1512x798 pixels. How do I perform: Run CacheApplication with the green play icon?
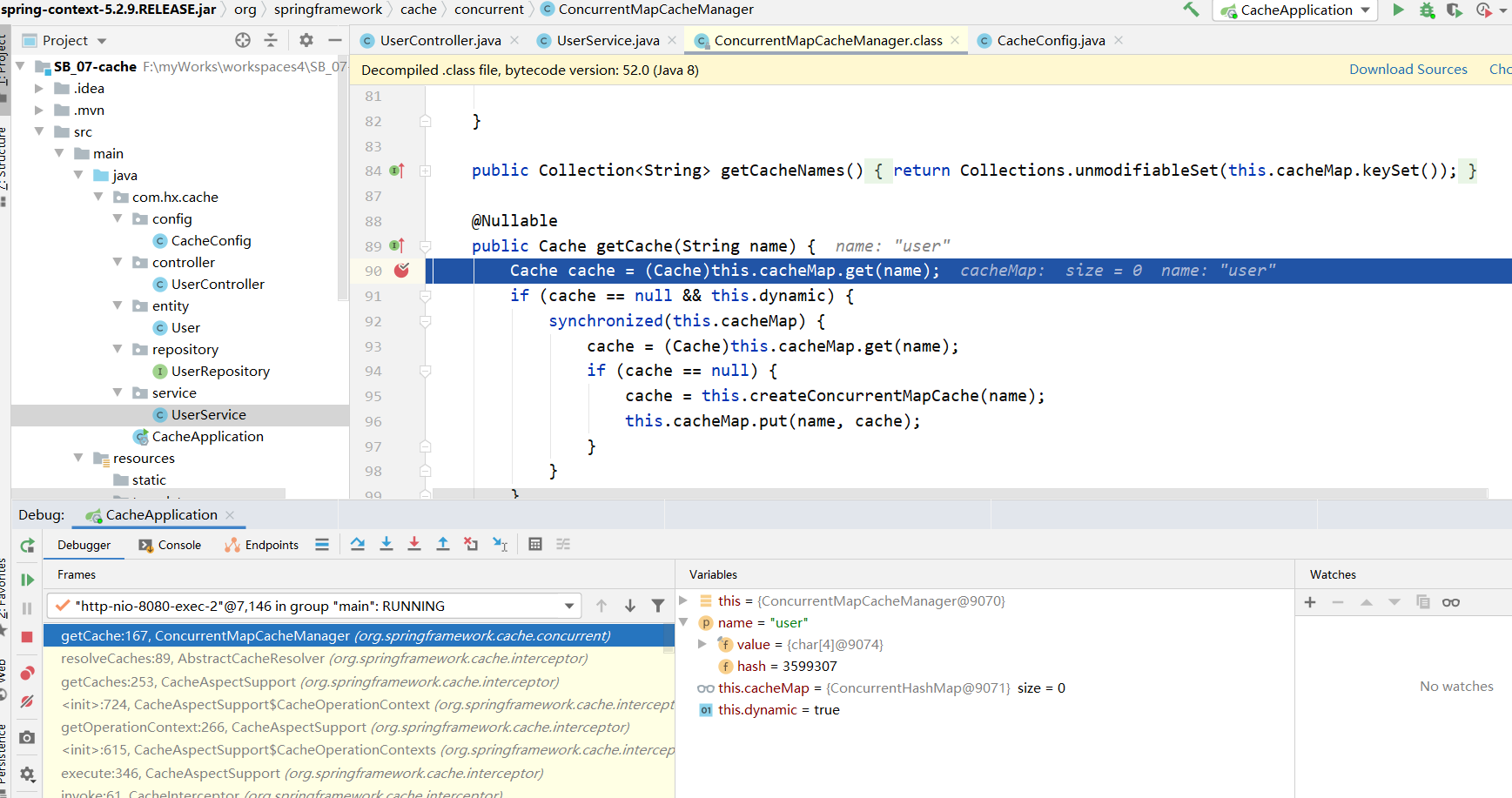(x=1398, y=10)
